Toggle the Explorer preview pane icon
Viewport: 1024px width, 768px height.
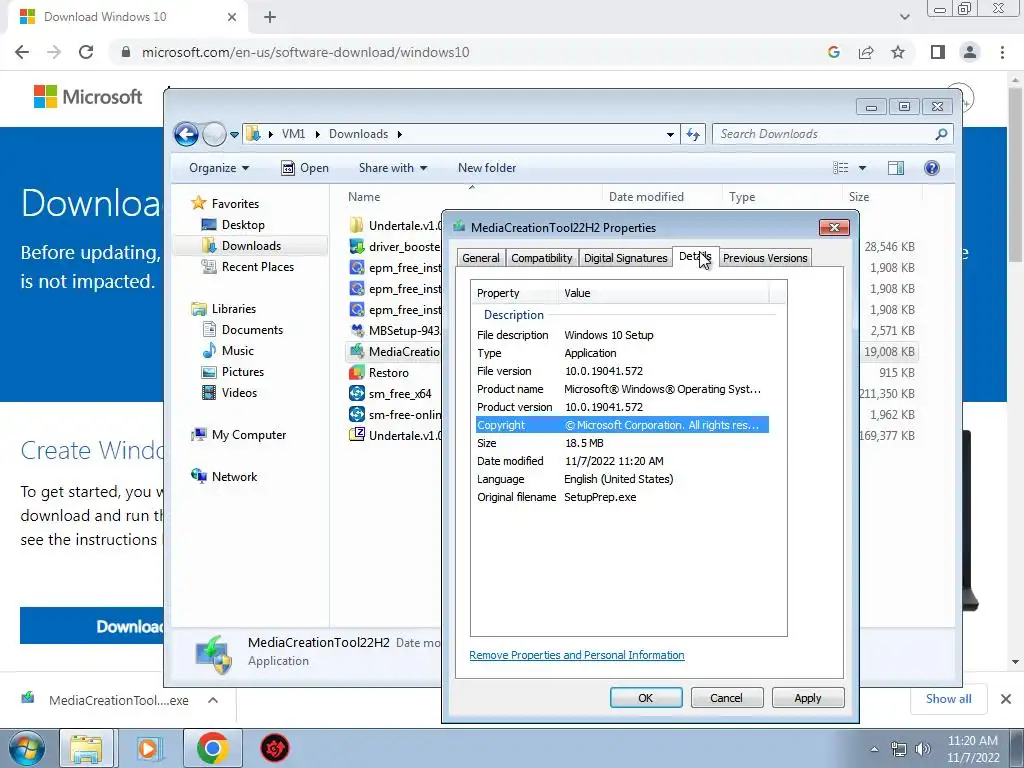[x=896, y=168]
